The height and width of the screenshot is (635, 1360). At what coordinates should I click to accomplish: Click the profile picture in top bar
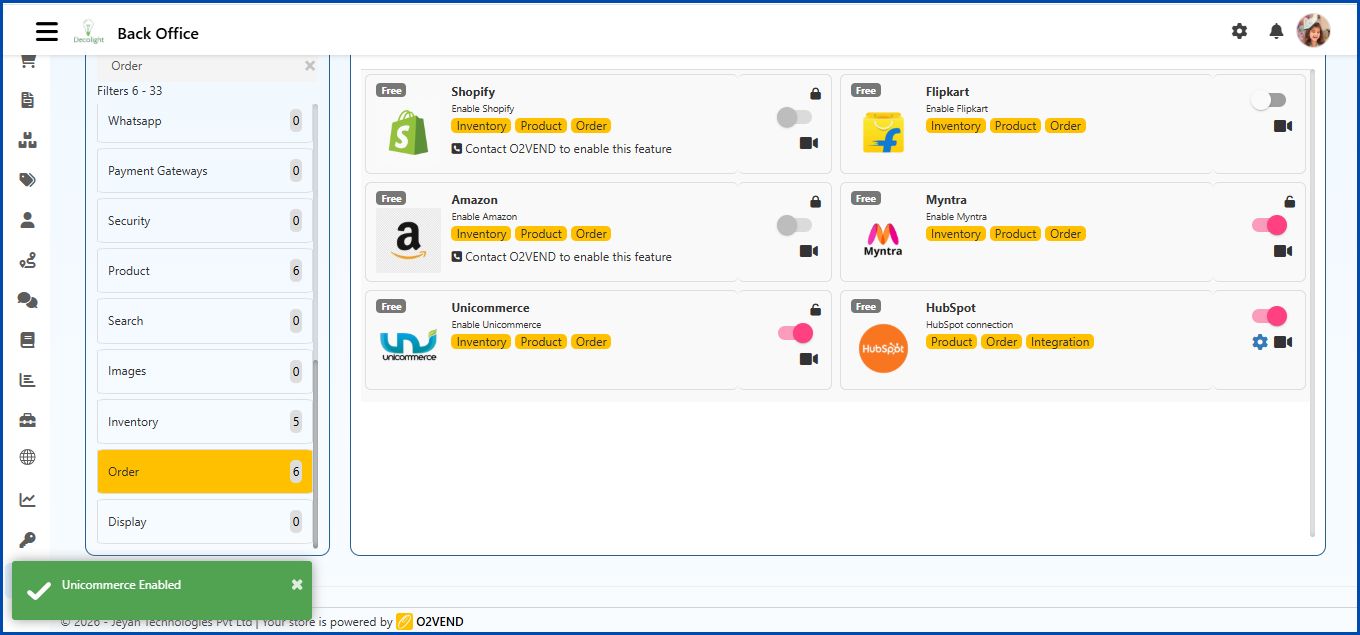(1314, 30)
